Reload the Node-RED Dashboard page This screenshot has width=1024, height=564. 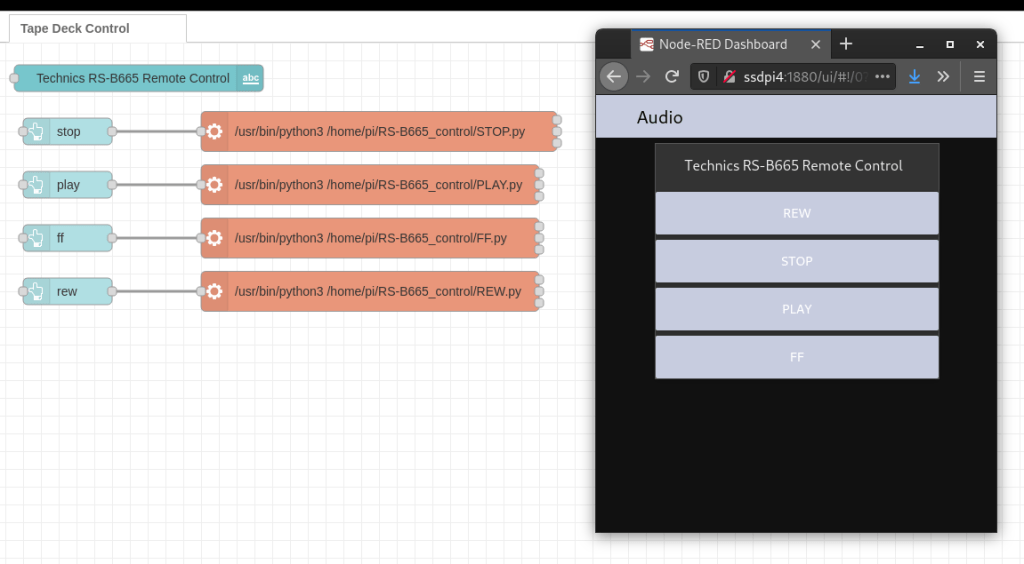pyautogui.click(x=672, y=76)
